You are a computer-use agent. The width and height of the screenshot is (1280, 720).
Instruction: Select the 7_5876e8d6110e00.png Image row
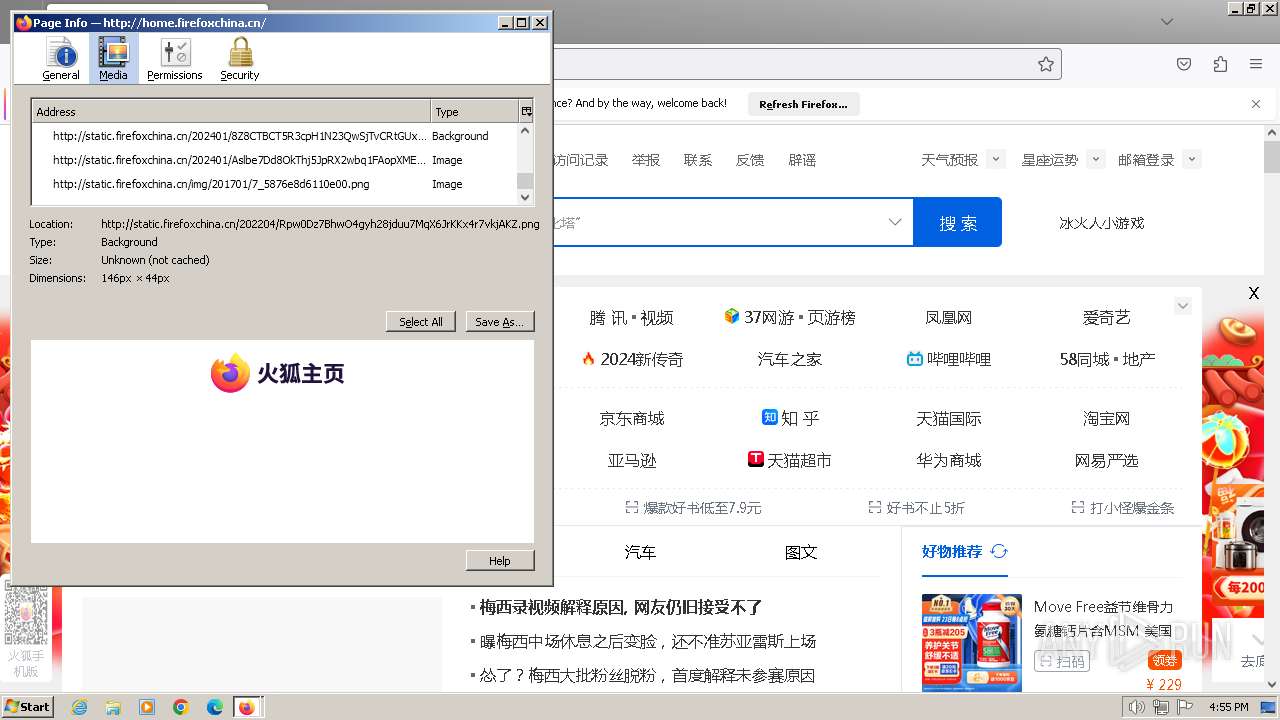(x=274, y=184)
